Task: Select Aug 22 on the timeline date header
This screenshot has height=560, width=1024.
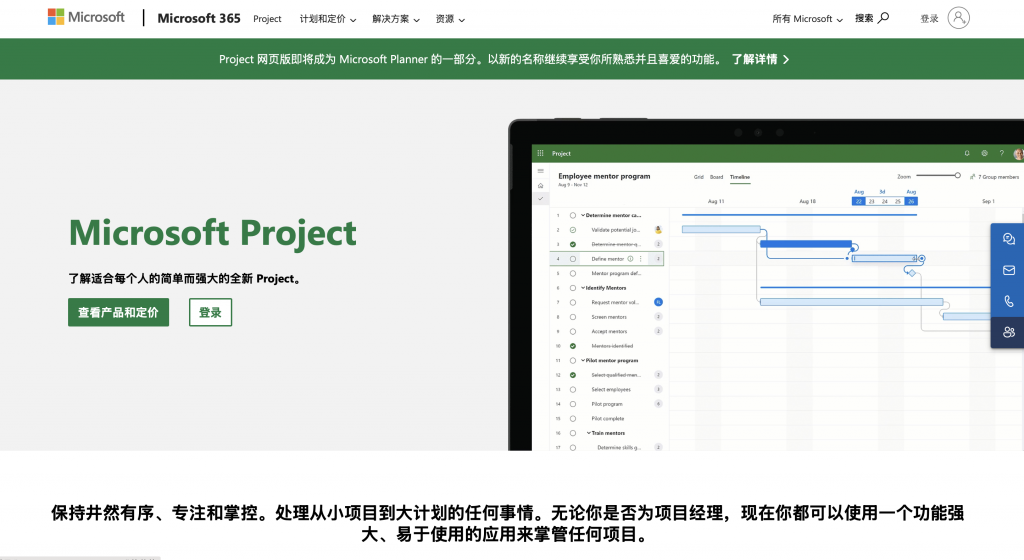Action: click(859, 201)
